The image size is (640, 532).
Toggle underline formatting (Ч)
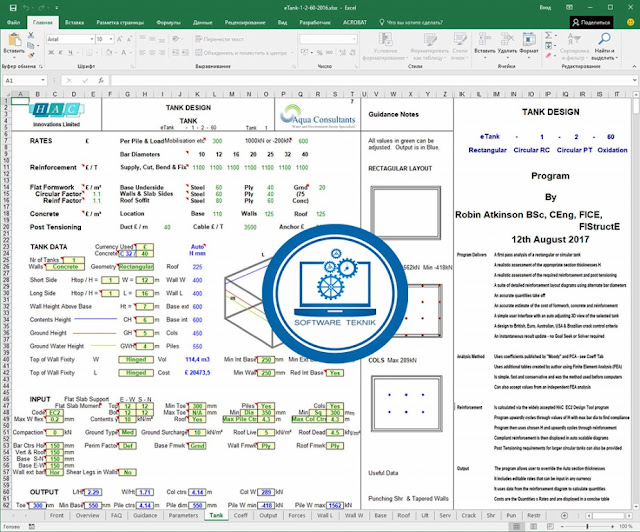(x=70, y=52)
